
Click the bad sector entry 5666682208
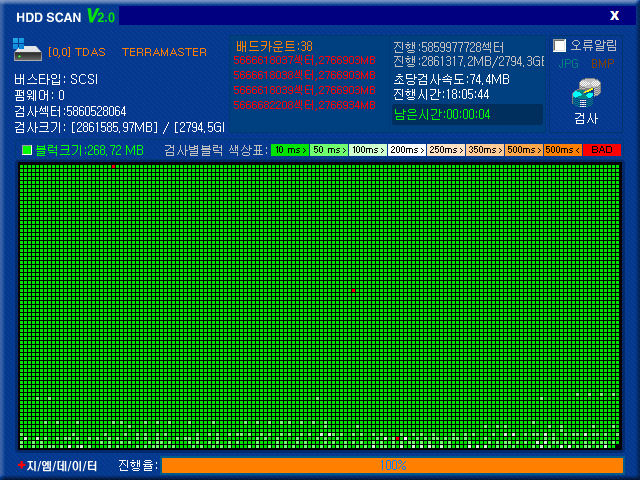304,105
